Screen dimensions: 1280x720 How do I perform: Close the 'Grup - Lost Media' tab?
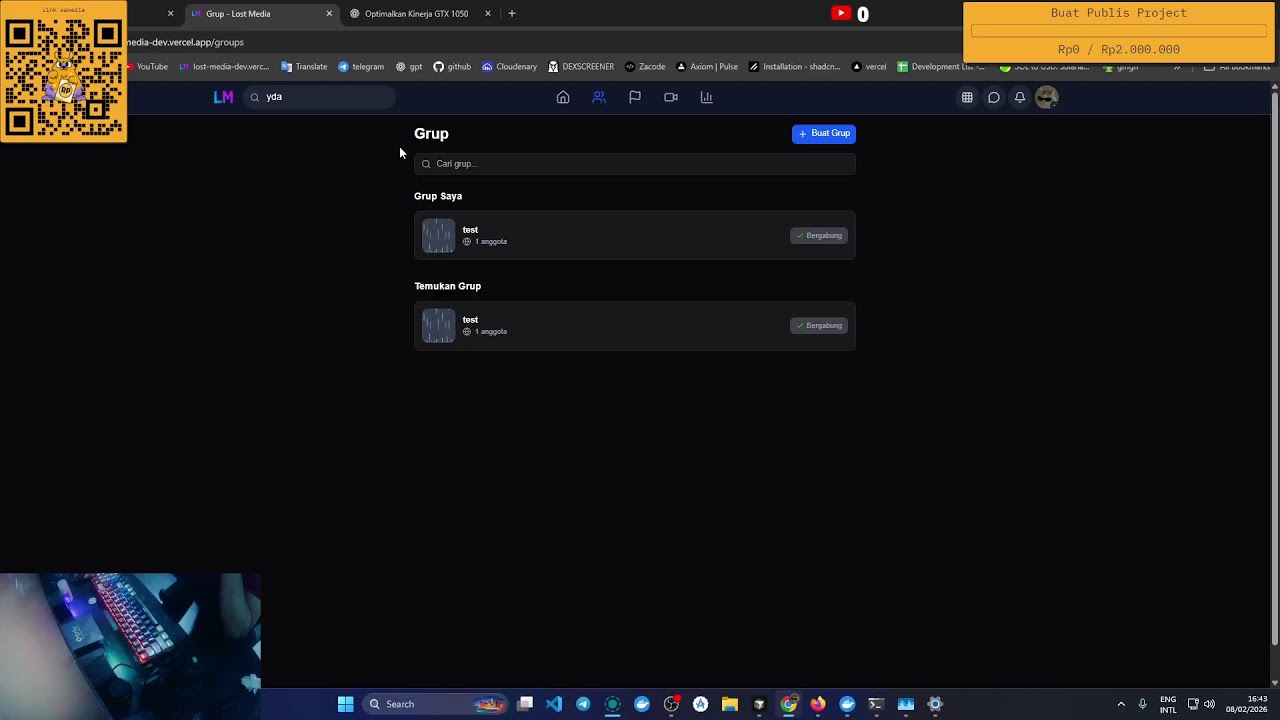tap(329, 14)
